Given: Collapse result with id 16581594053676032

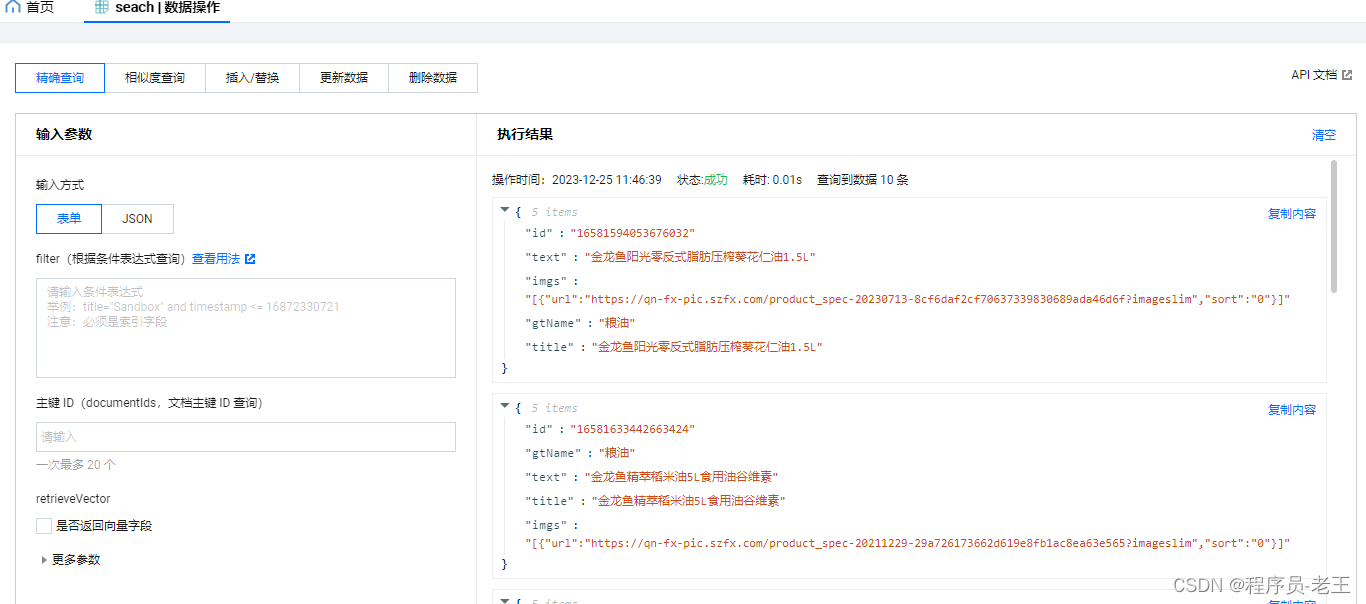Looking at the screenshot, I should pos(505,211).
